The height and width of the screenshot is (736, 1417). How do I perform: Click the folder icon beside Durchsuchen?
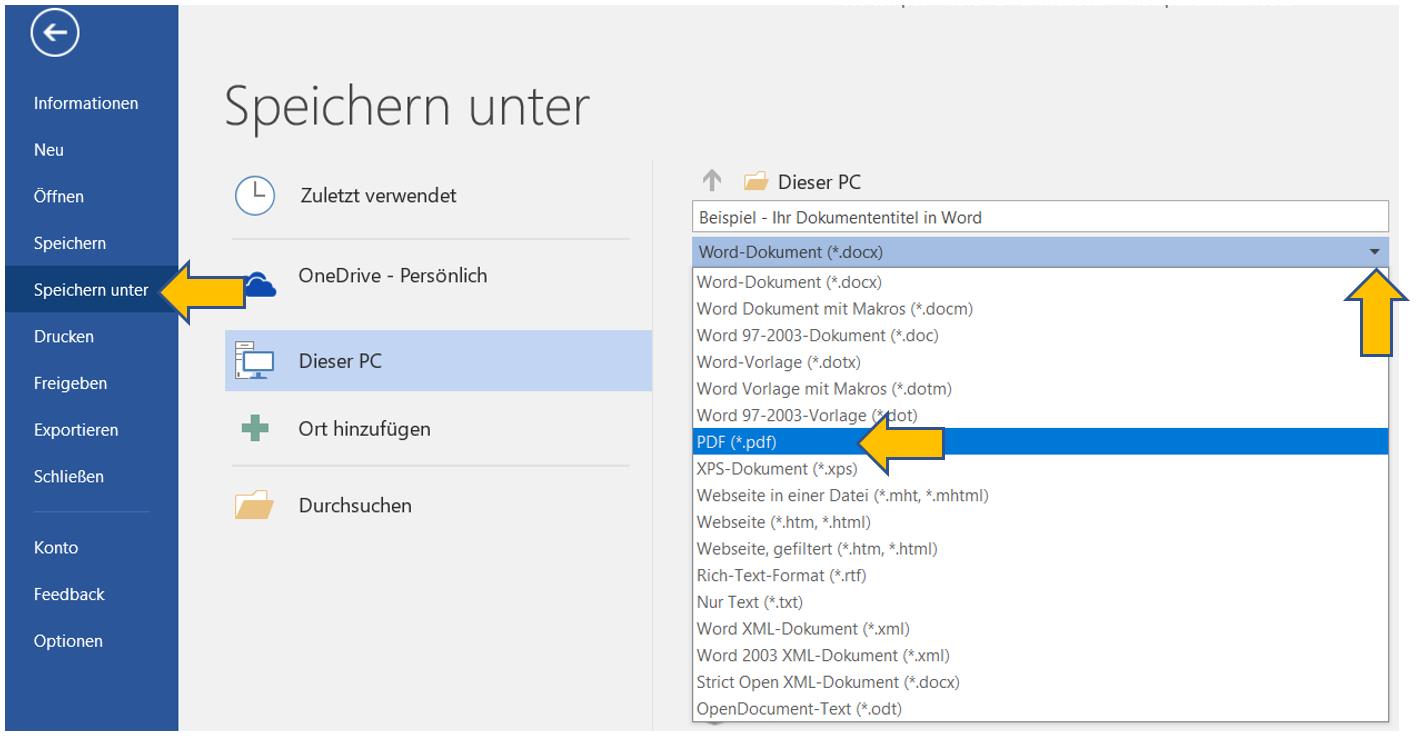(254, 505)
